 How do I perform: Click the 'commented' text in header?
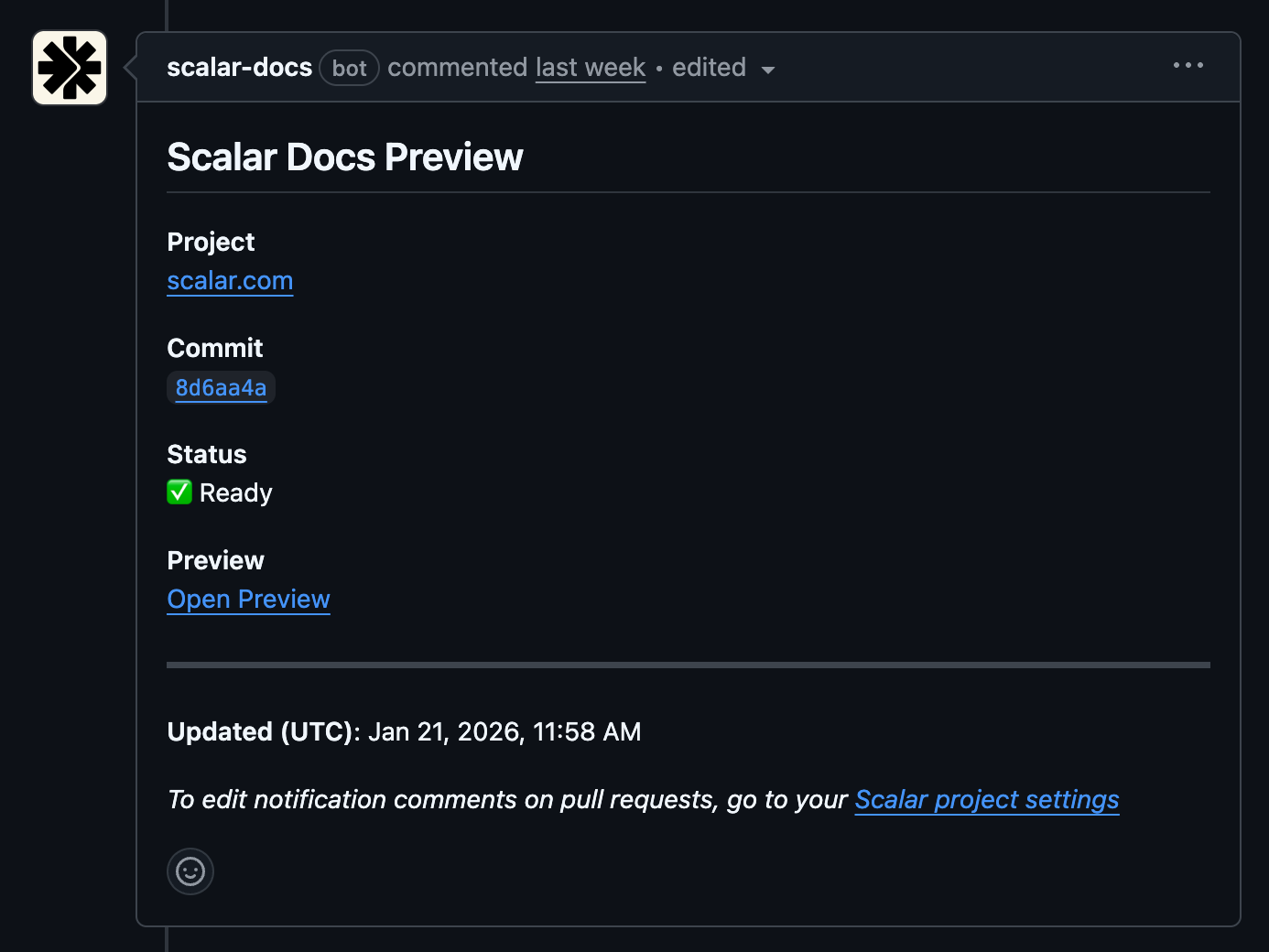point(457,68)
